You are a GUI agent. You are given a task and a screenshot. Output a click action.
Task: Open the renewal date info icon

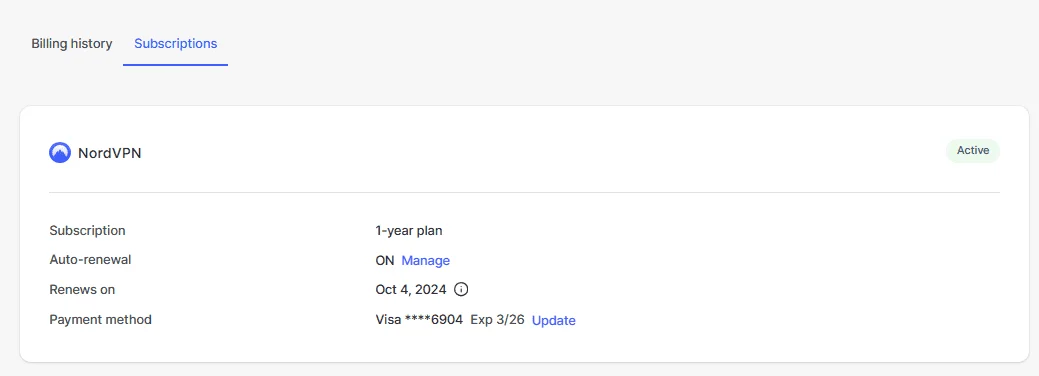point(461,289)
